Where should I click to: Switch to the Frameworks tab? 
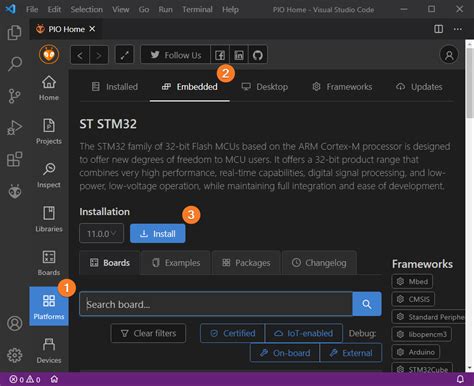(342, 87)
